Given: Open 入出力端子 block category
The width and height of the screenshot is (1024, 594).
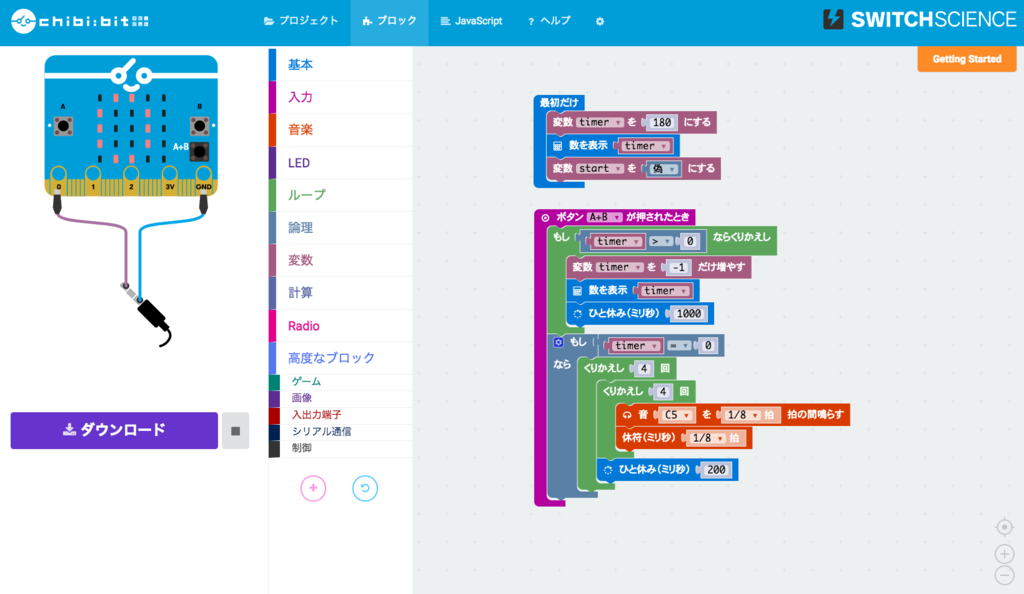Looking at the screenshot, I should pyautogui.click(x=341, y=415).
